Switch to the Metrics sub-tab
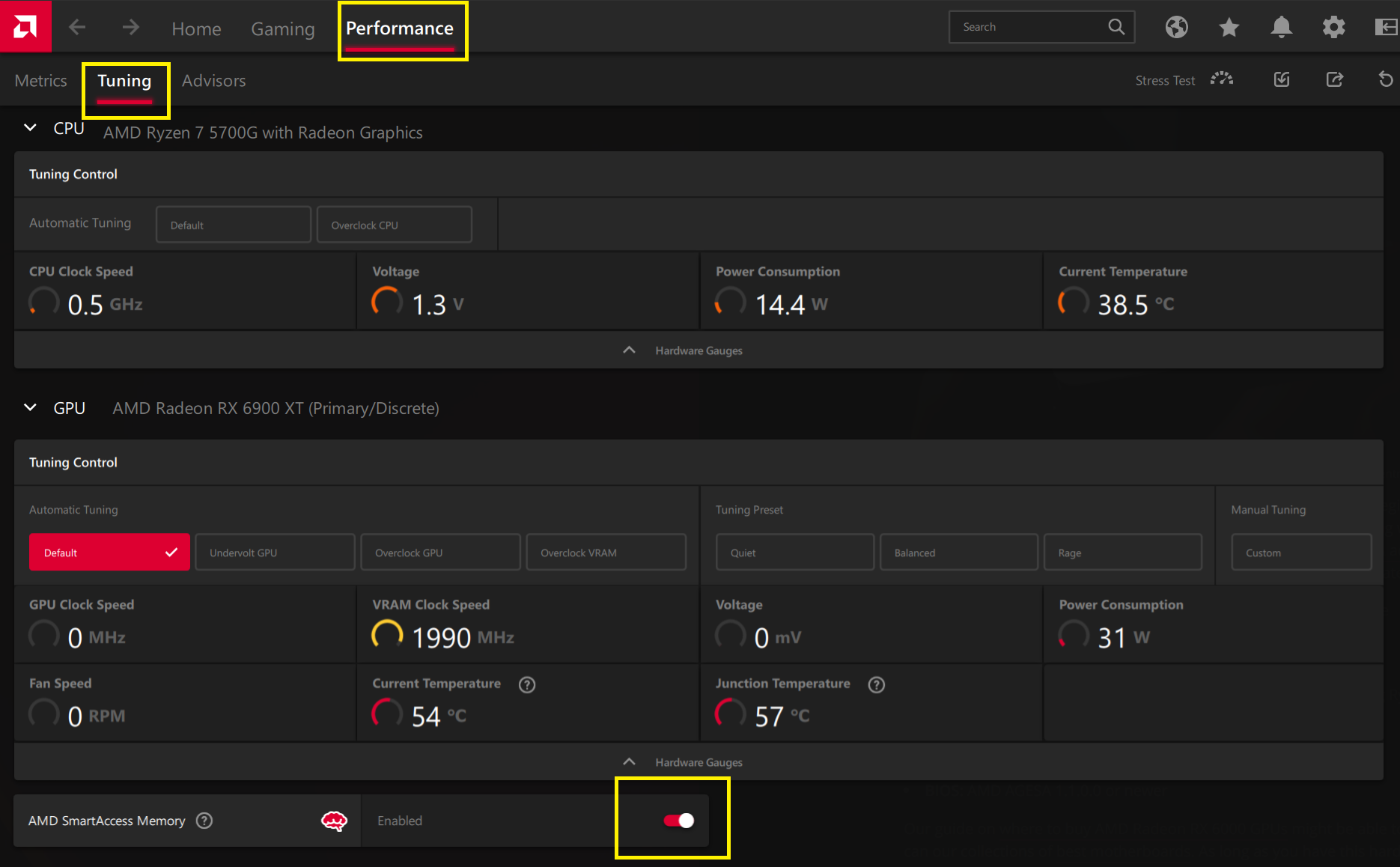 pos(40,81)
